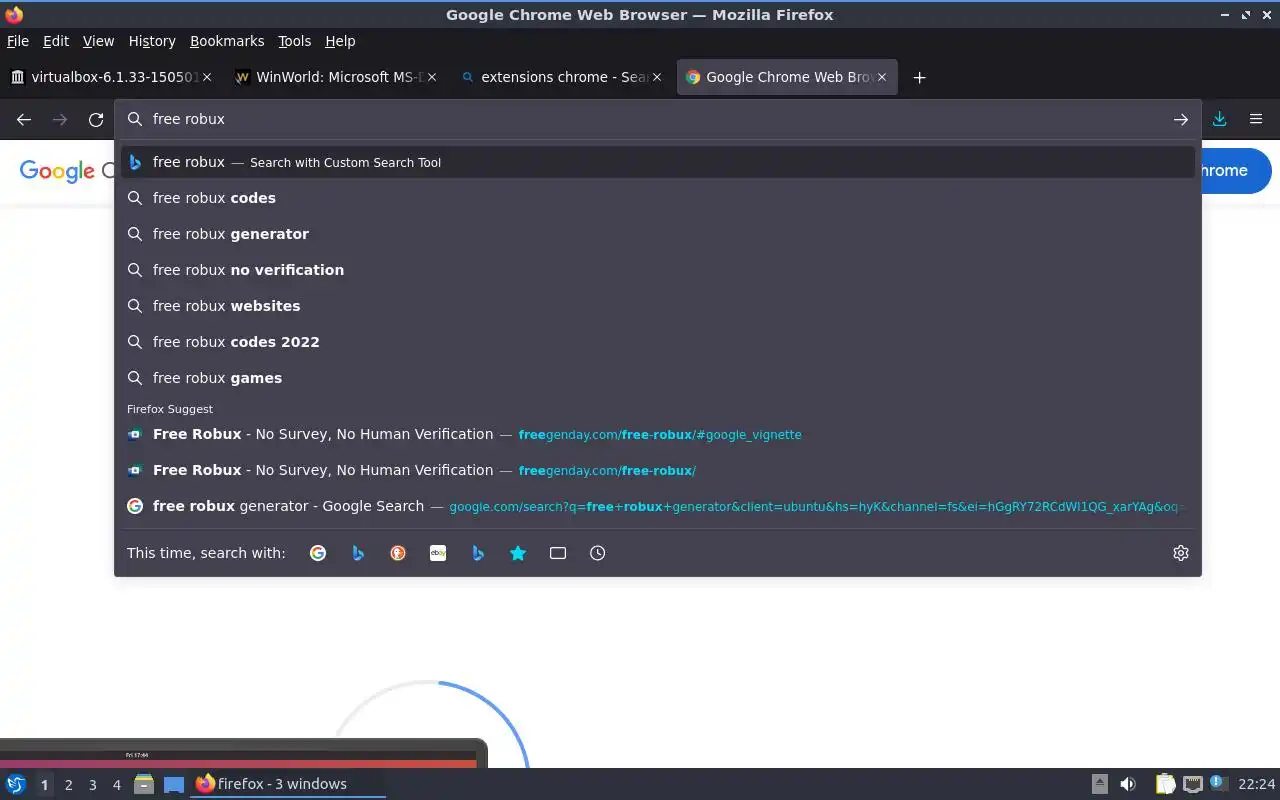Open the Firefox hamburger menu
This screenshot has height=800, width=1280.
(x=1256, y=119)
